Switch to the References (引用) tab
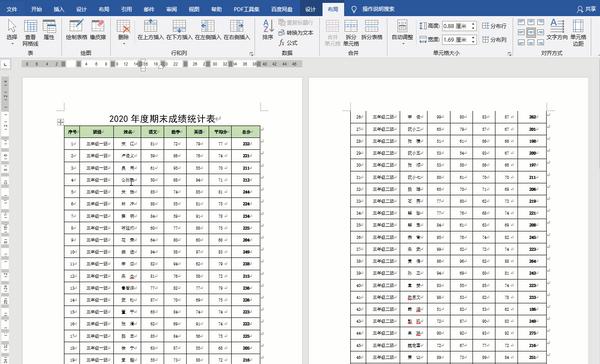 click(x=126, y=9)
